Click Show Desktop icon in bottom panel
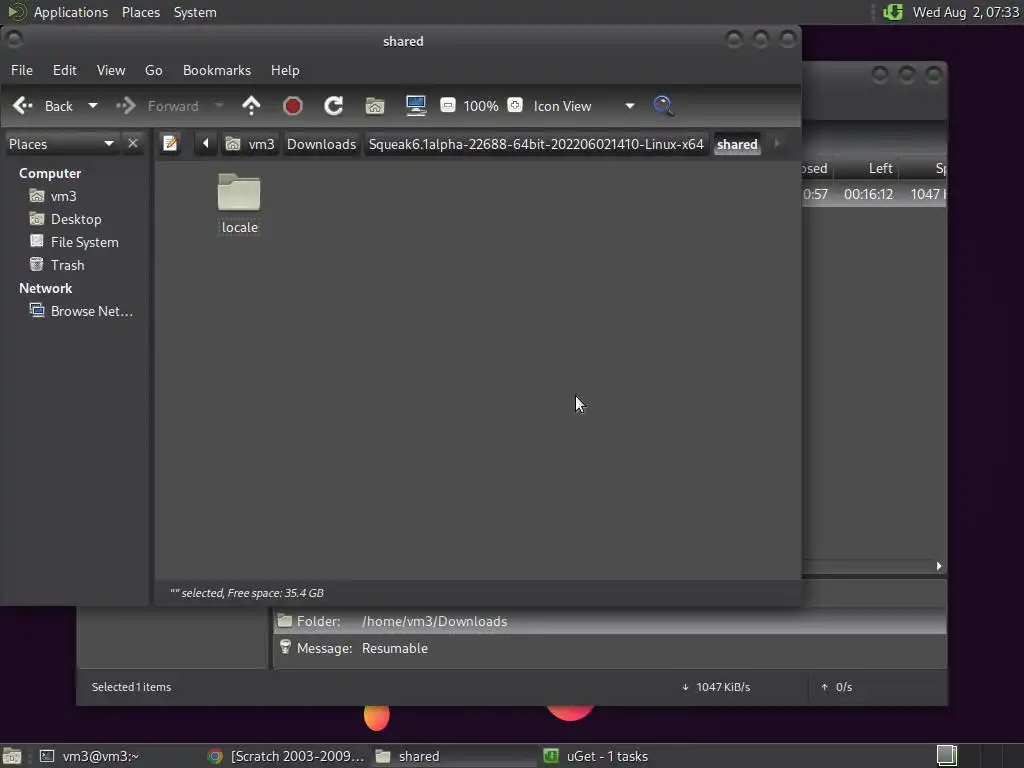The height and width of the screenshot is (768, 1024). [12, 756]
